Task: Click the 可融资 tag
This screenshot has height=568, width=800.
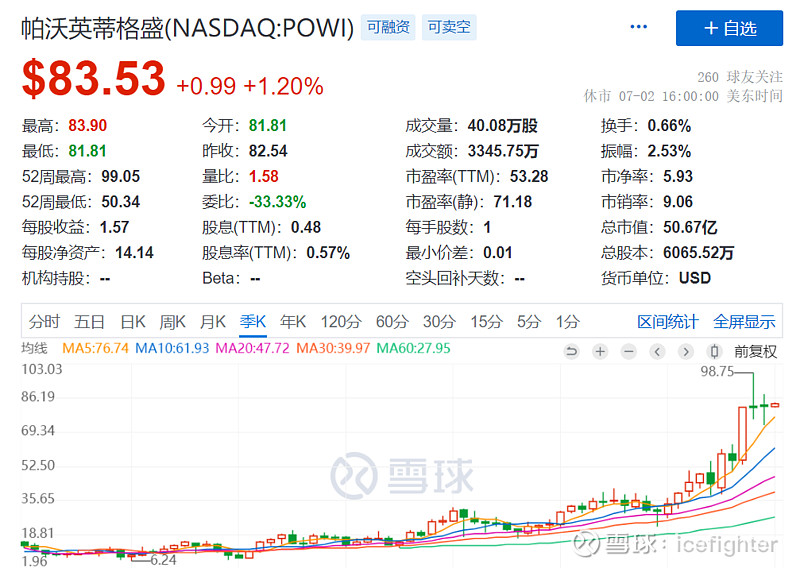Action: tap(388, 27)
